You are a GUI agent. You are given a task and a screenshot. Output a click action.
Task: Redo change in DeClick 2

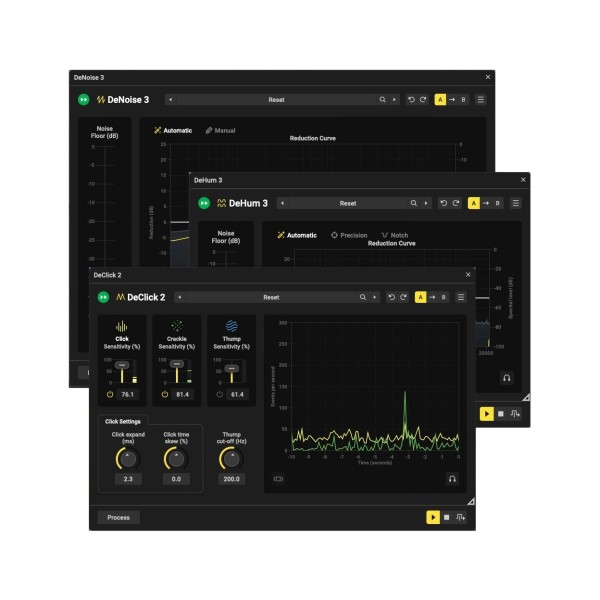[x=403, y=297]
